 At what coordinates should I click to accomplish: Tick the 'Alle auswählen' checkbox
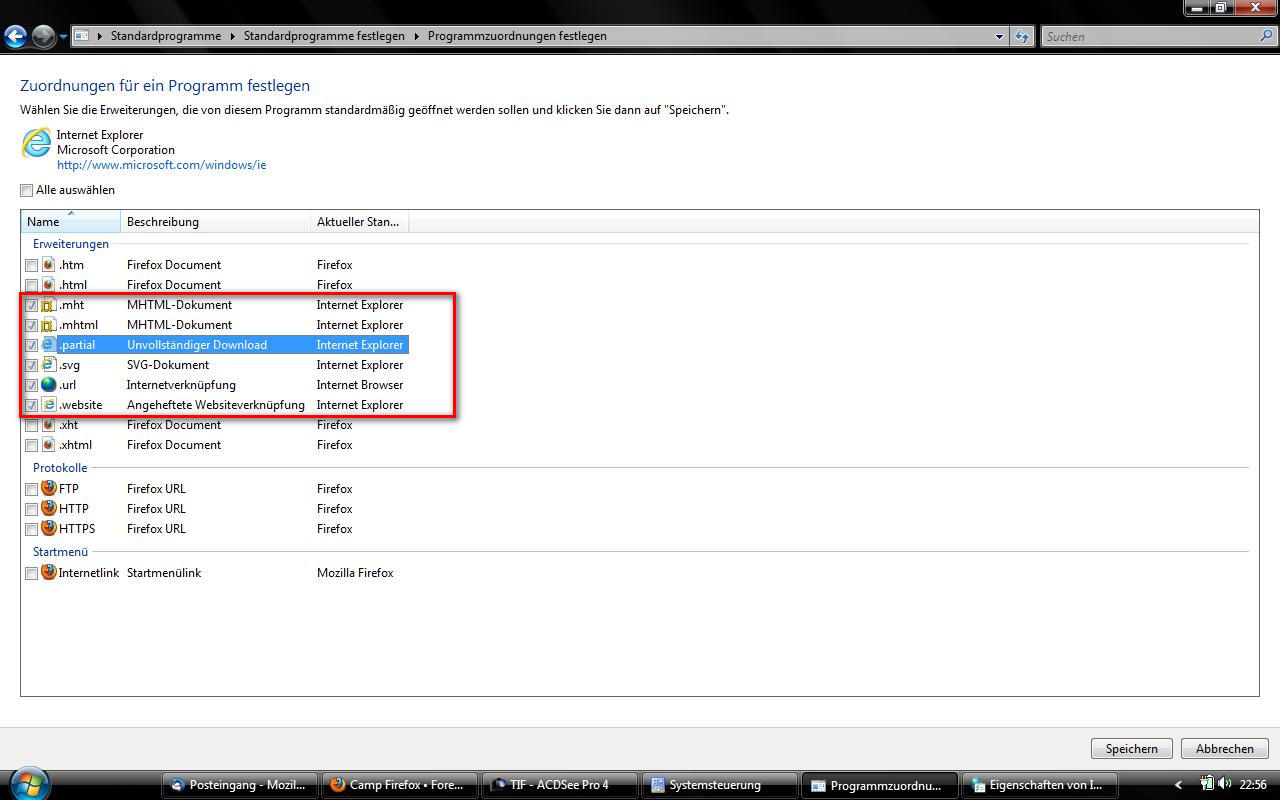[x=26, y=190]
